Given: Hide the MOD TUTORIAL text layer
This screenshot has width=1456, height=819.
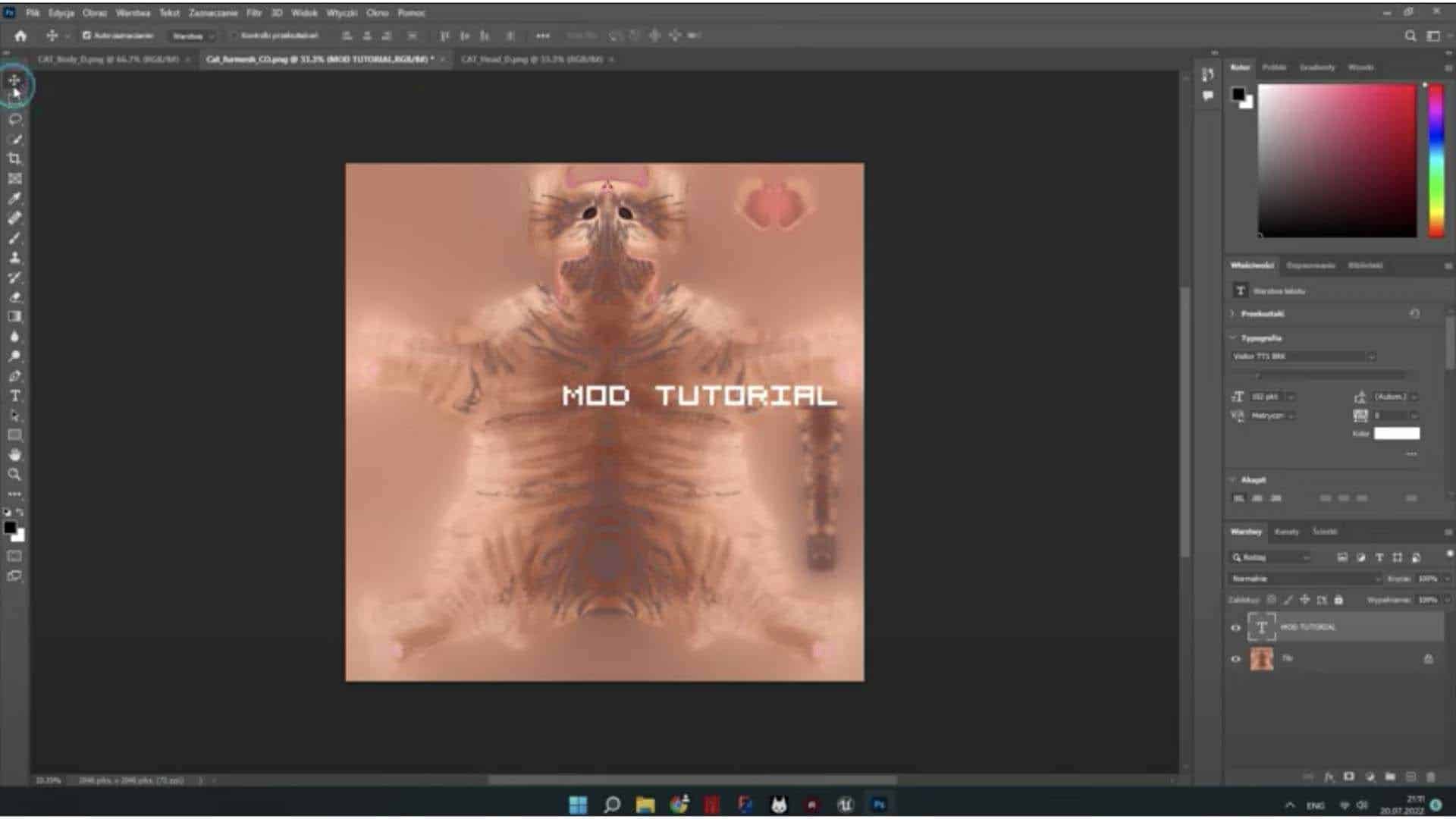Looking at the screenshot, I should pos(1235,628).
